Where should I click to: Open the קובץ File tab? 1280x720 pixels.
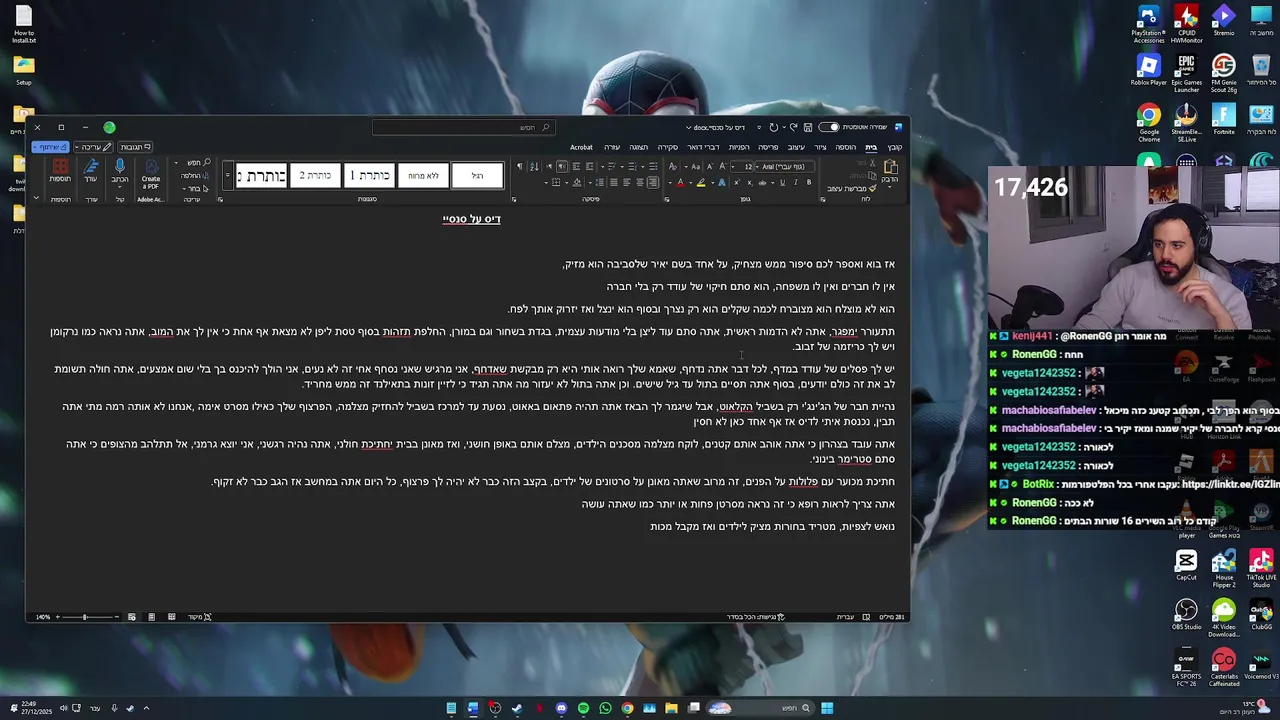(x=895, y=147)
